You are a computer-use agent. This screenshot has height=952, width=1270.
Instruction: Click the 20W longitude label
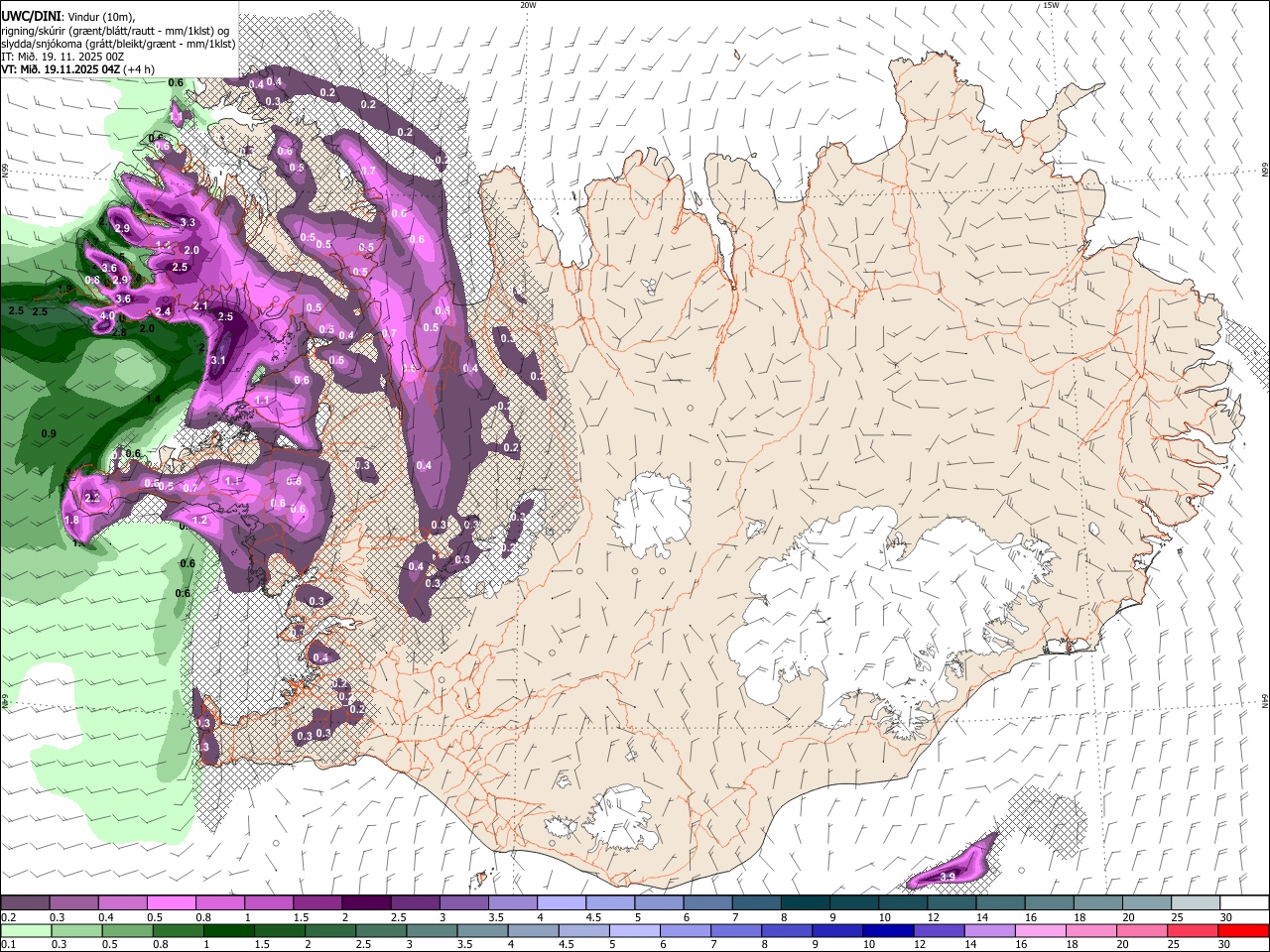click(x=528, y=5)
